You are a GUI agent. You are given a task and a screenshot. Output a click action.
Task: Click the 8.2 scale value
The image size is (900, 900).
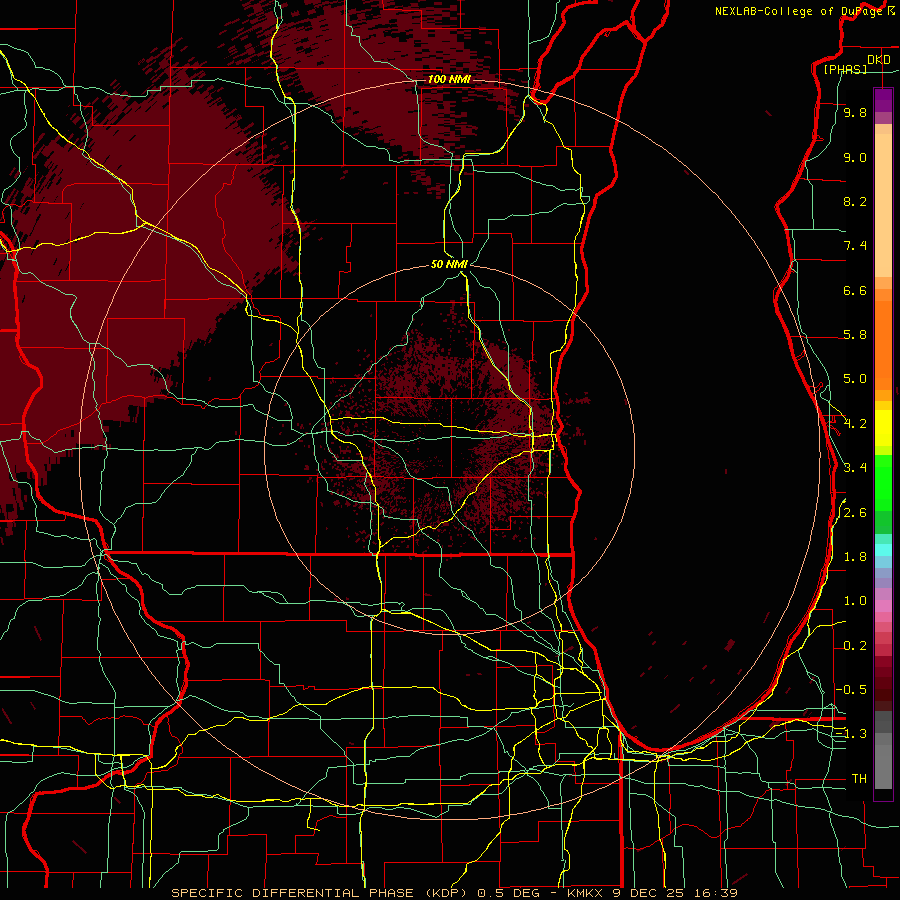(x=855, y=201)
